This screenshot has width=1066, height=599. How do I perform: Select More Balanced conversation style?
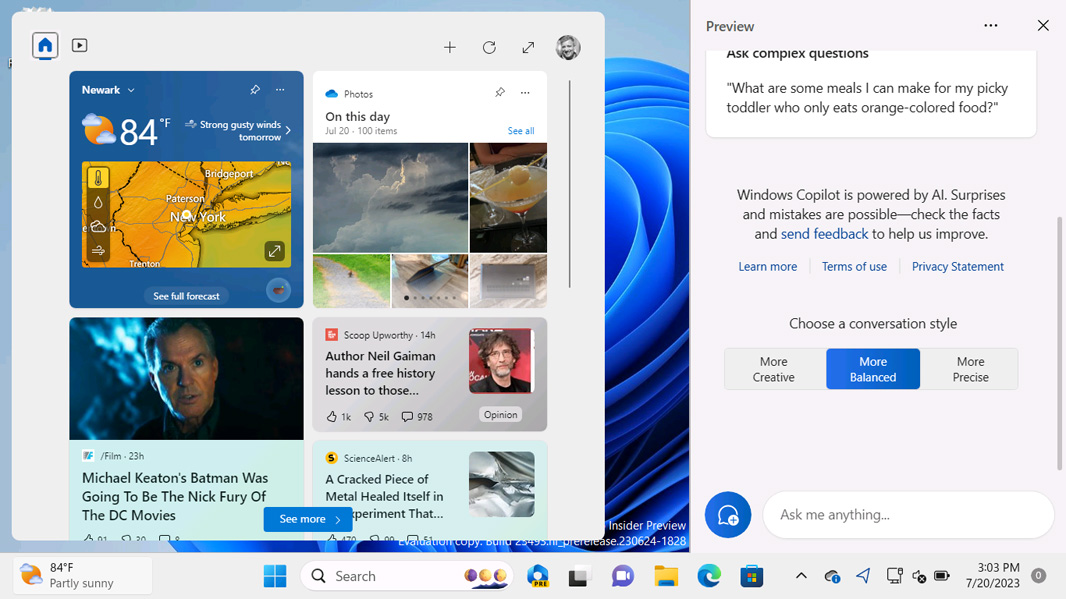(872, 369)
